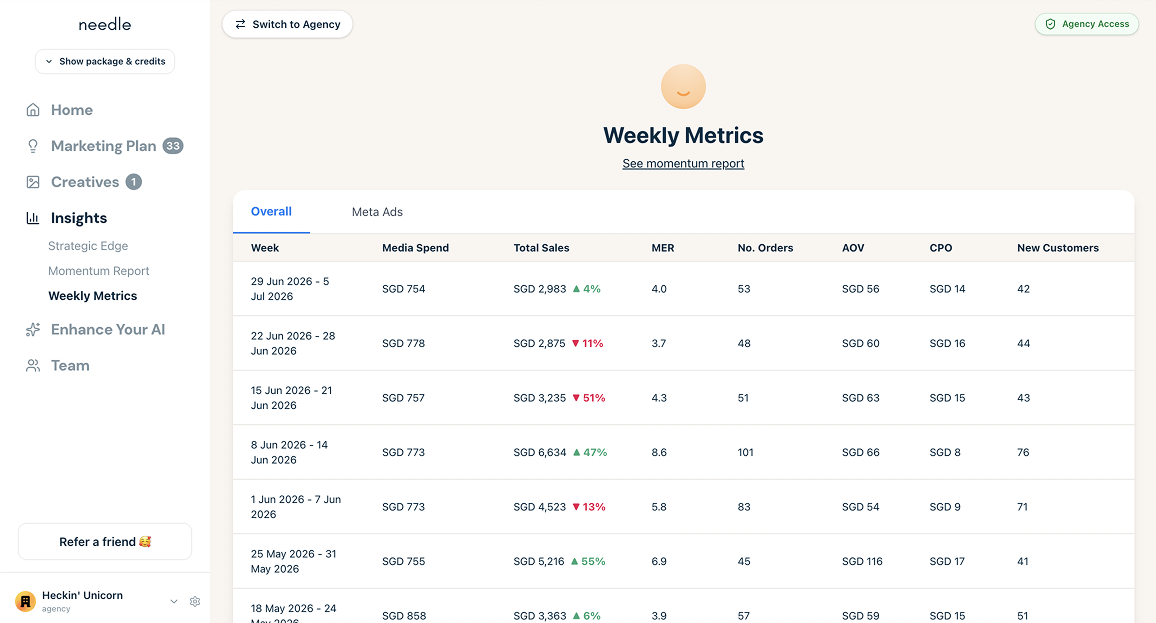Click the Team people icon
1156x623 pixels.
pos(33,366)
